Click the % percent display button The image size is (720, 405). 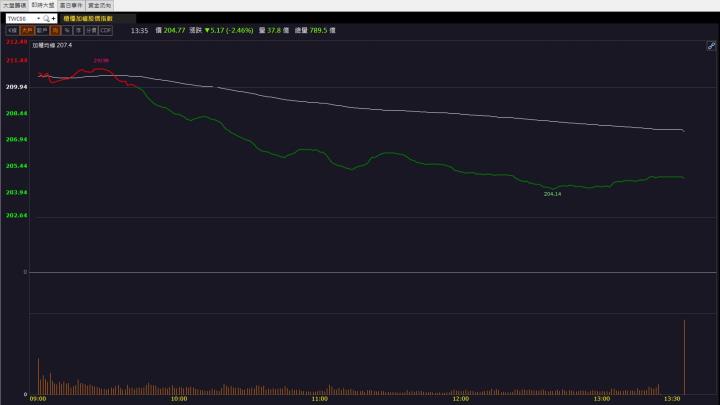(67, 30)
